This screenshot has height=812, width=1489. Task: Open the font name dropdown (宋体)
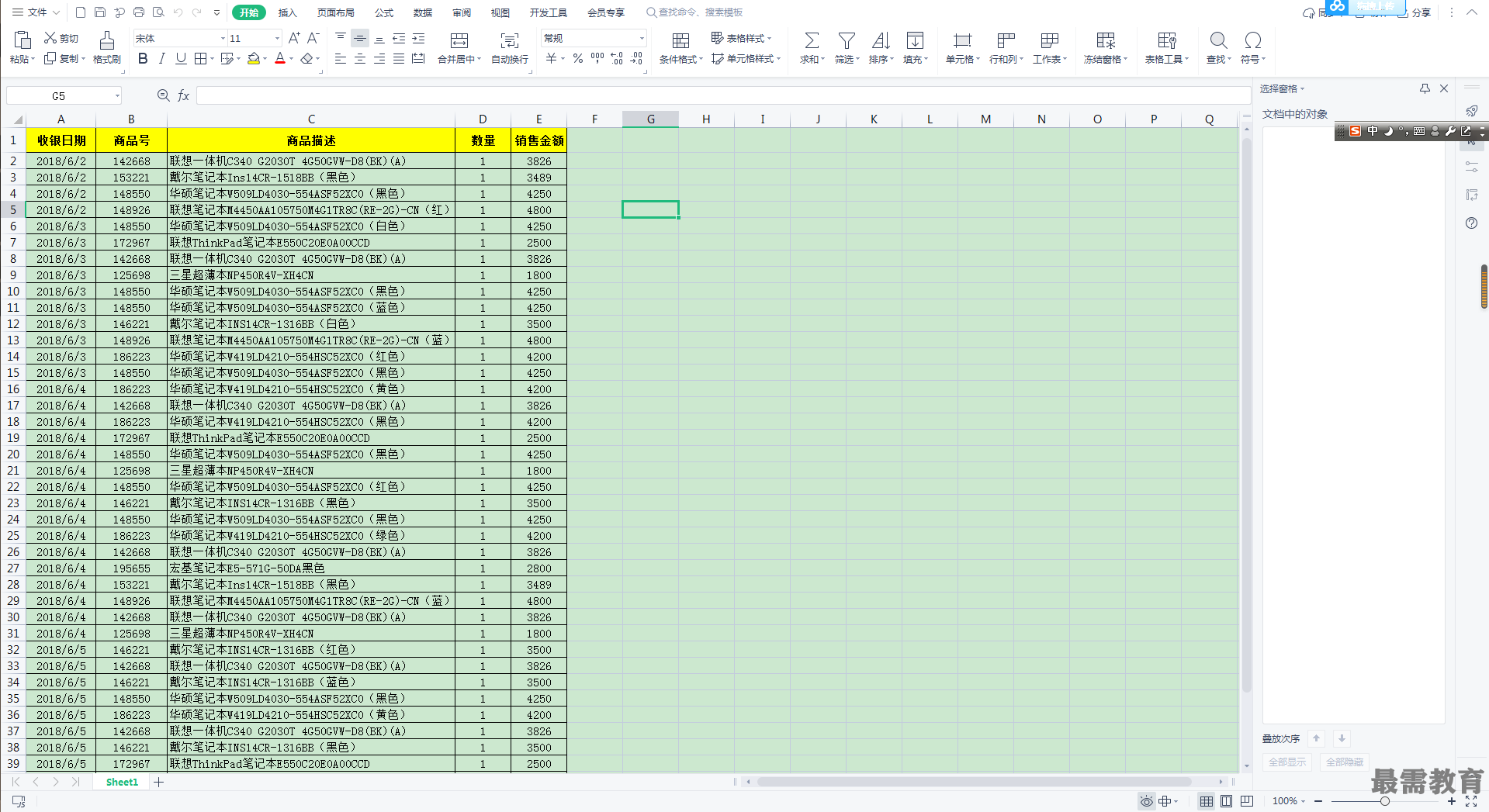223,38
